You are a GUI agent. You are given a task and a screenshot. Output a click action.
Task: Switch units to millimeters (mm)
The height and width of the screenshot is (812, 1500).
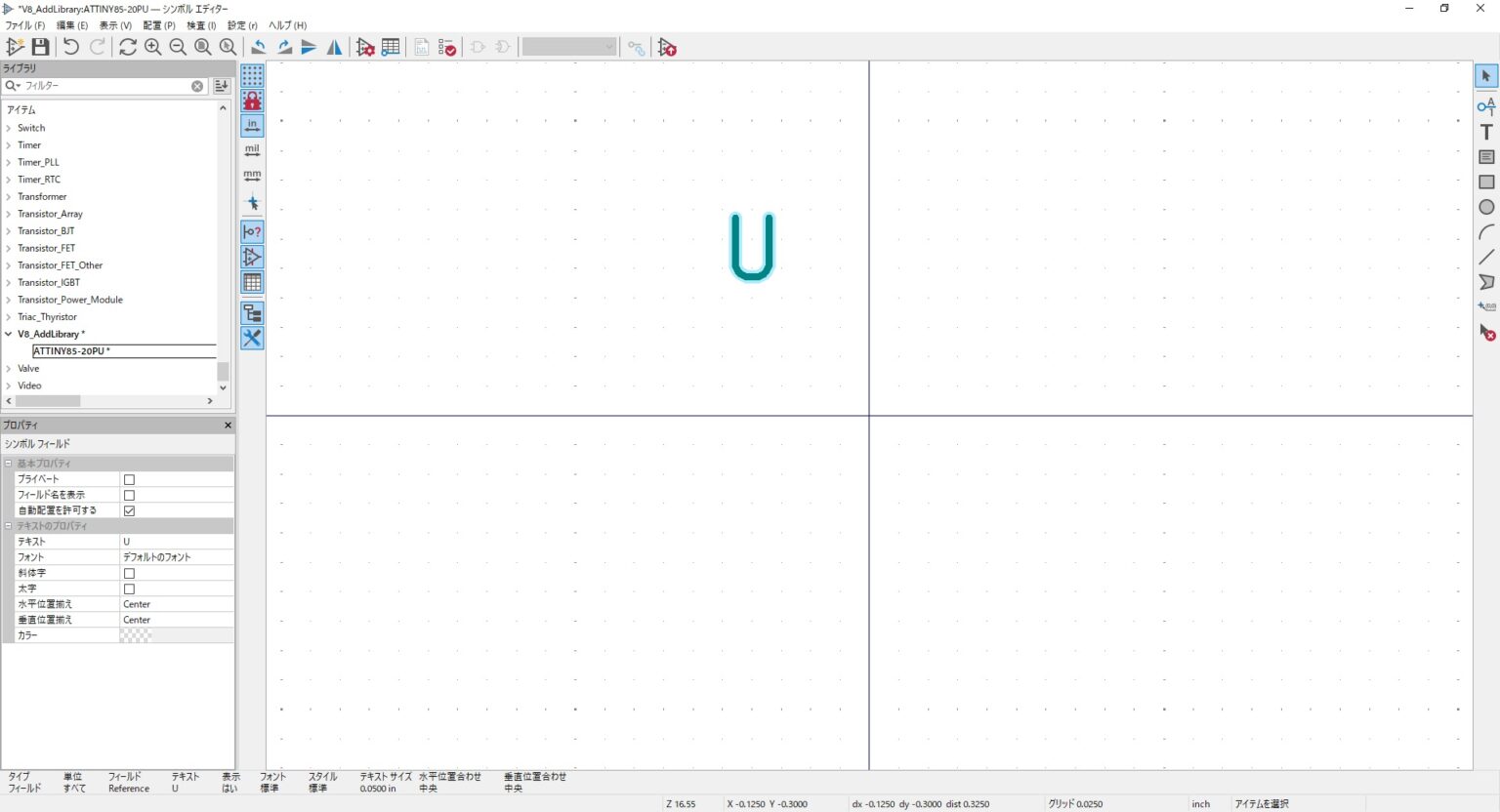coord(252,176)
